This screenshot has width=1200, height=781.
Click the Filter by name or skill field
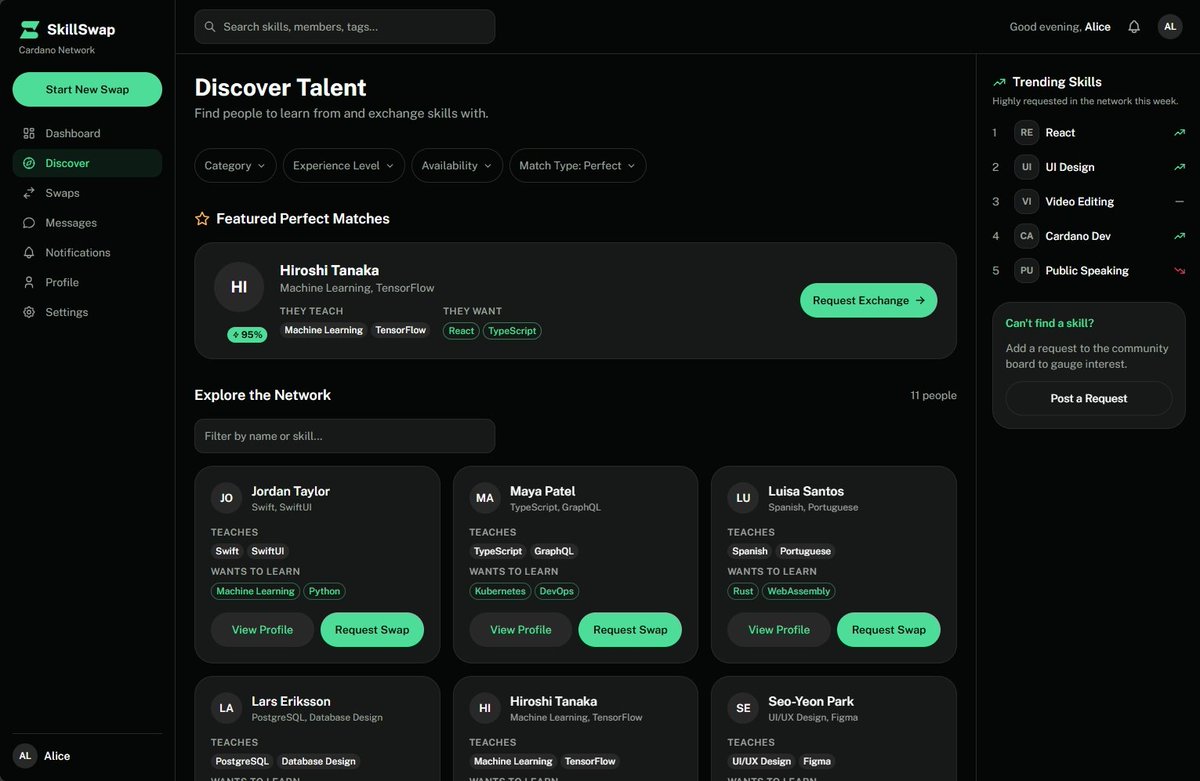click(345, 436)
